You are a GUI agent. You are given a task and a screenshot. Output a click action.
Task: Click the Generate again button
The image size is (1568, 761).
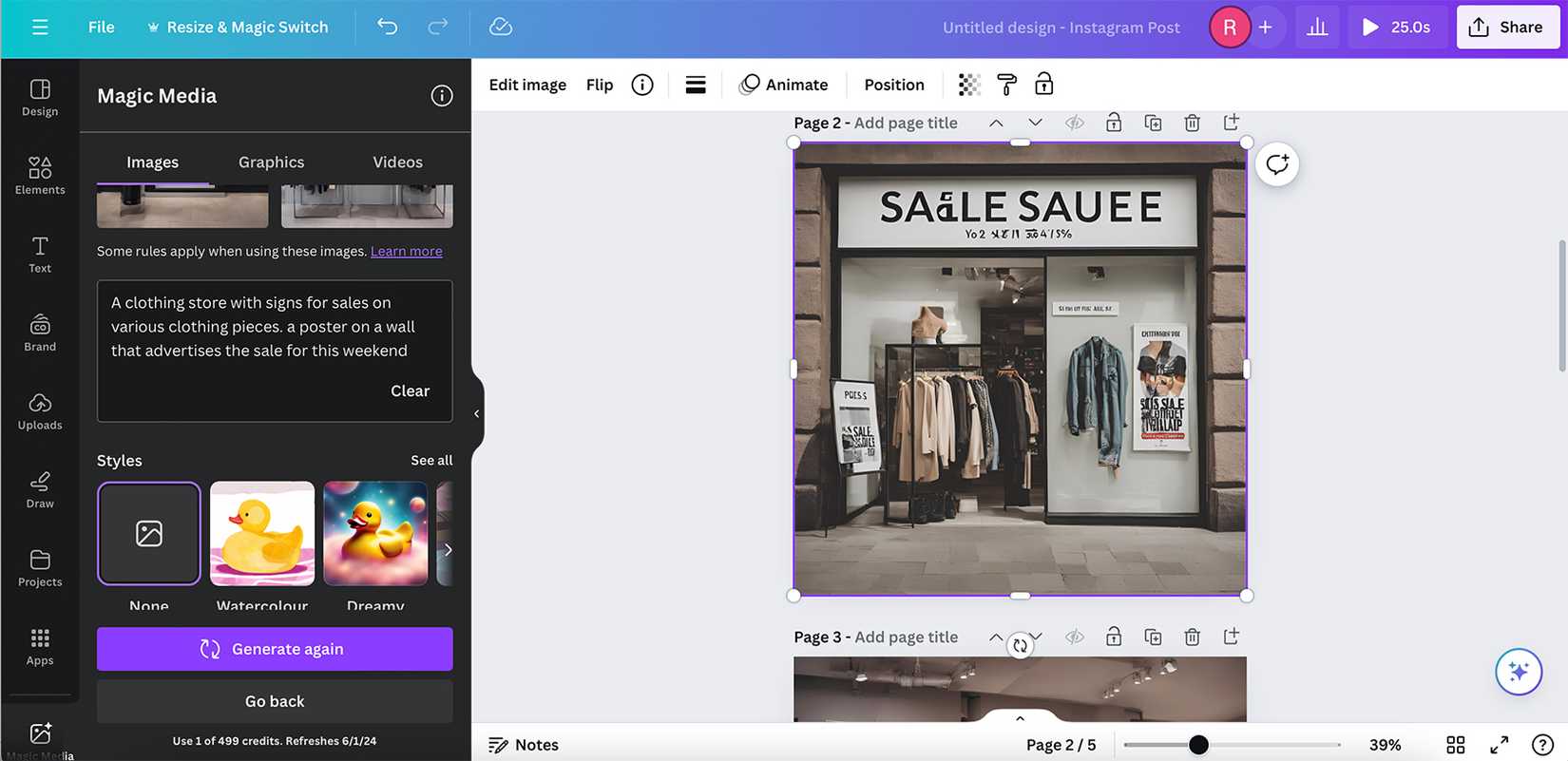point(275,649)
